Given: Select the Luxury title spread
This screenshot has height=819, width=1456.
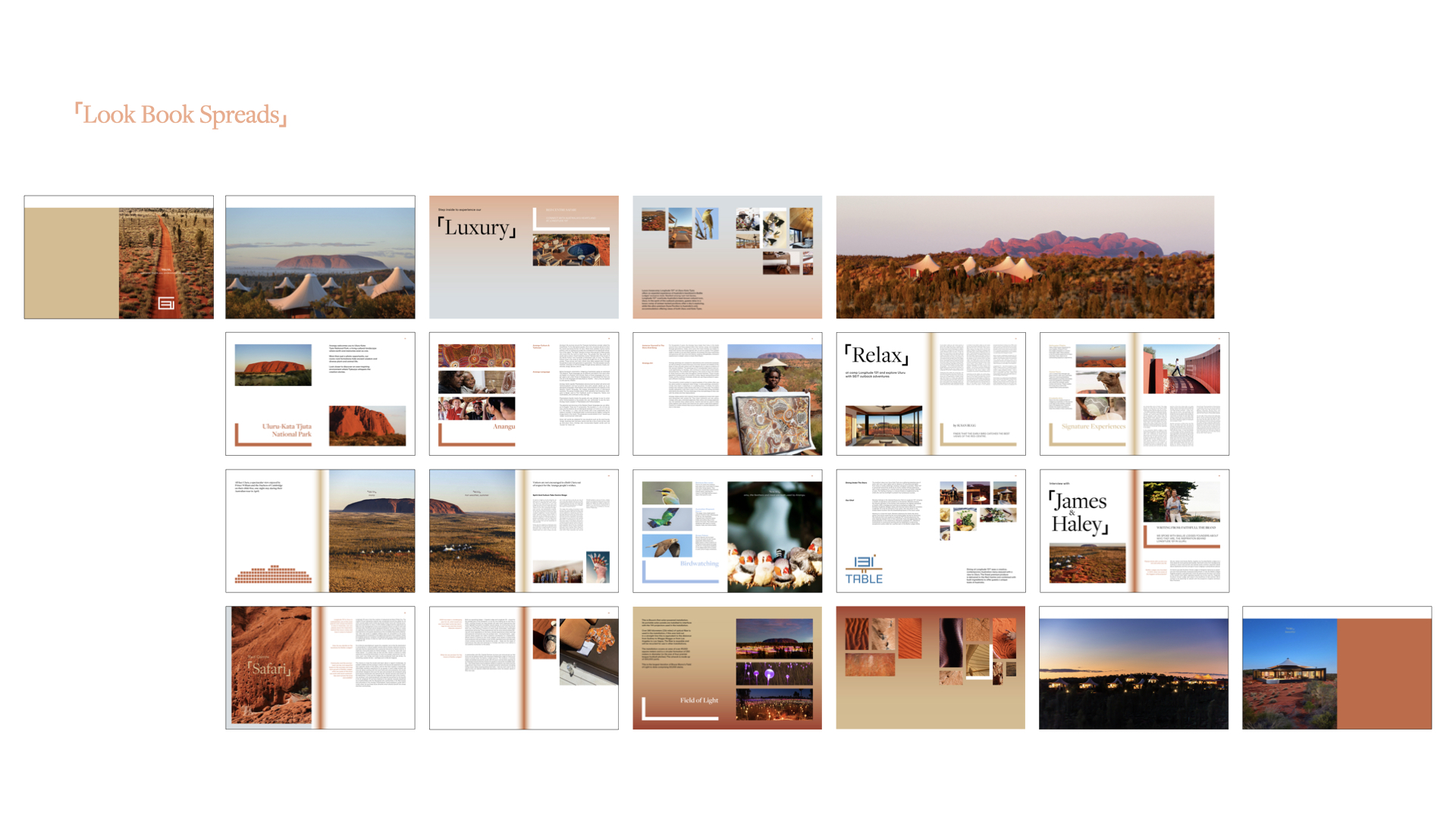Looking at the screenshot, I should 523,258.
